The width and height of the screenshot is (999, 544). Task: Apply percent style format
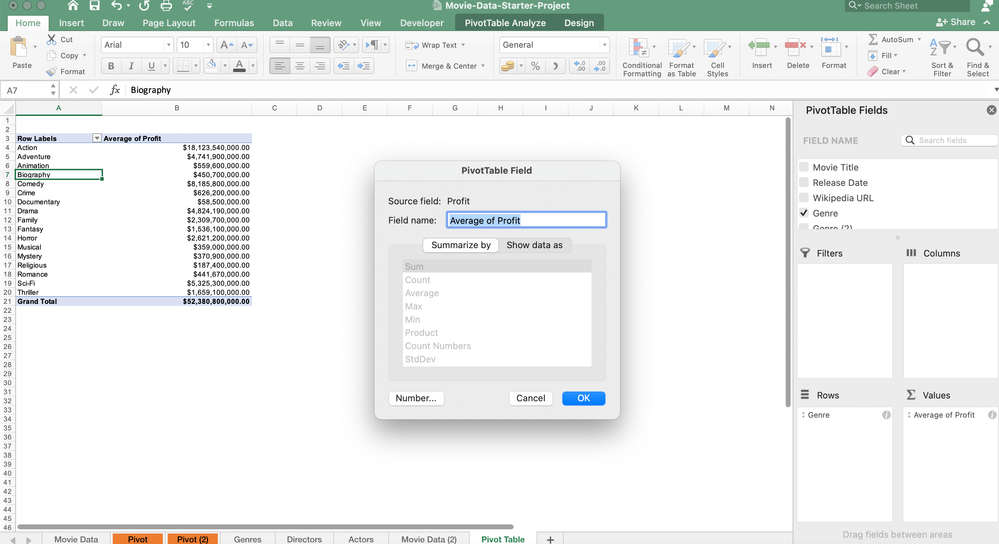pyautogui.click(x=535, y=66)
